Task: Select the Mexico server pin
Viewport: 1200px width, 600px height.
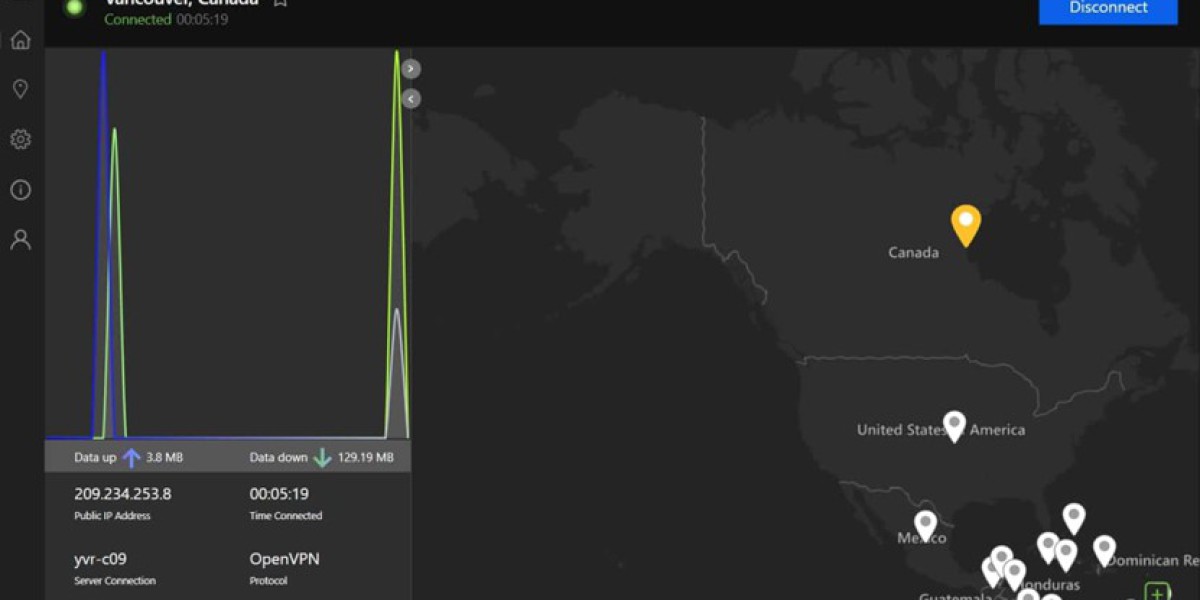Action: click(x=923, y=522)
